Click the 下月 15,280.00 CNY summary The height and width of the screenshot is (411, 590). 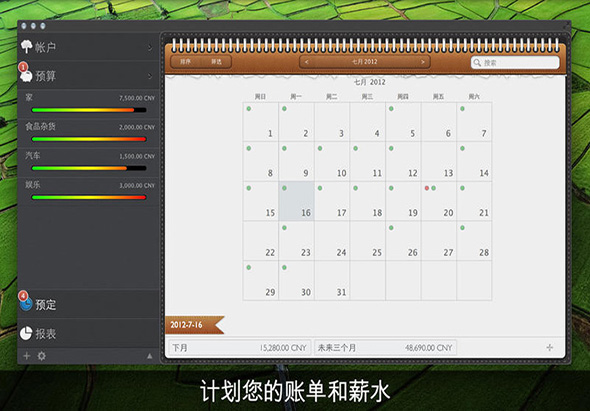pyautogui.click(x=240, y=347)
